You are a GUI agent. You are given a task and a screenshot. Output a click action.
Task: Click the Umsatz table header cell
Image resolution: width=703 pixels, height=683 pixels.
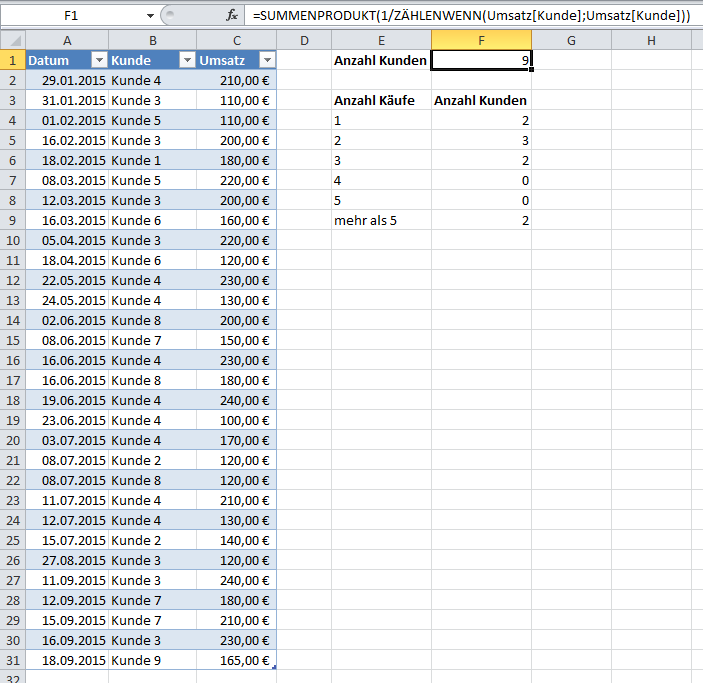[237, 60]
